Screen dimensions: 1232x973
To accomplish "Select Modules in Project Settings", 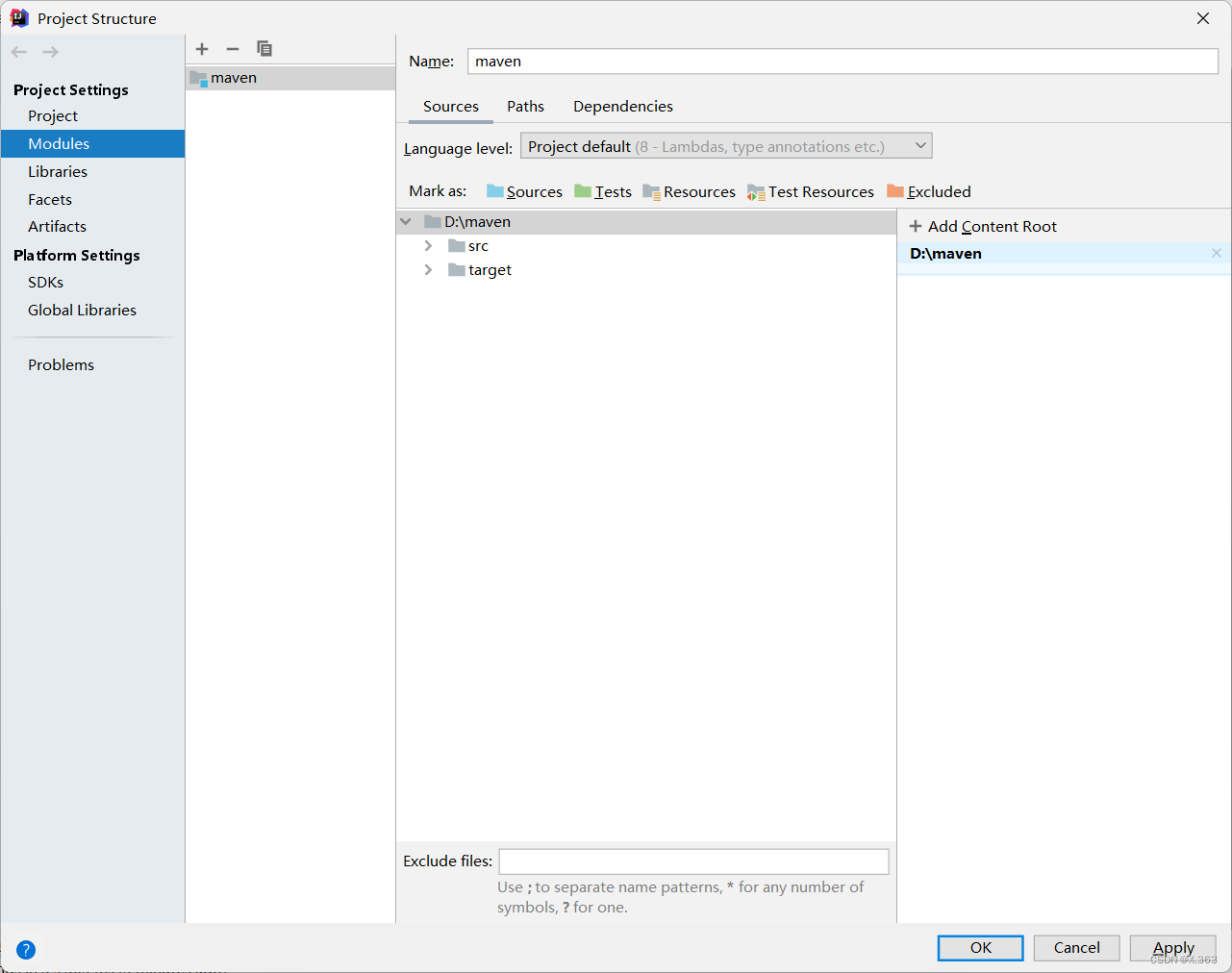I will tap(92, 144).
